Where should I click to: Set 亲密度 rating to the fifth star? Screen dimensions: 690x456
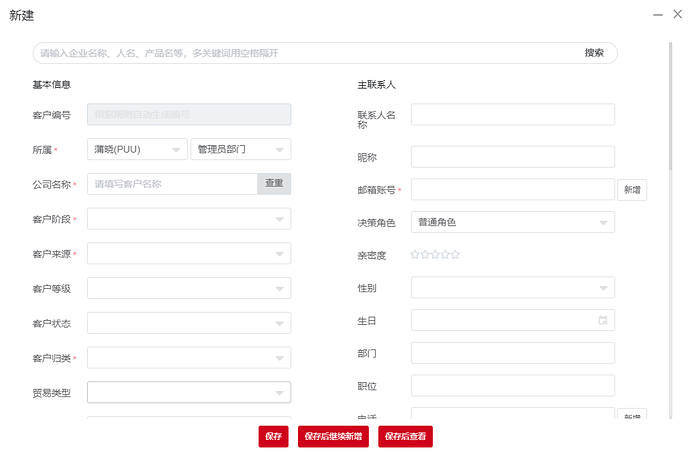(x=456, y=255)
